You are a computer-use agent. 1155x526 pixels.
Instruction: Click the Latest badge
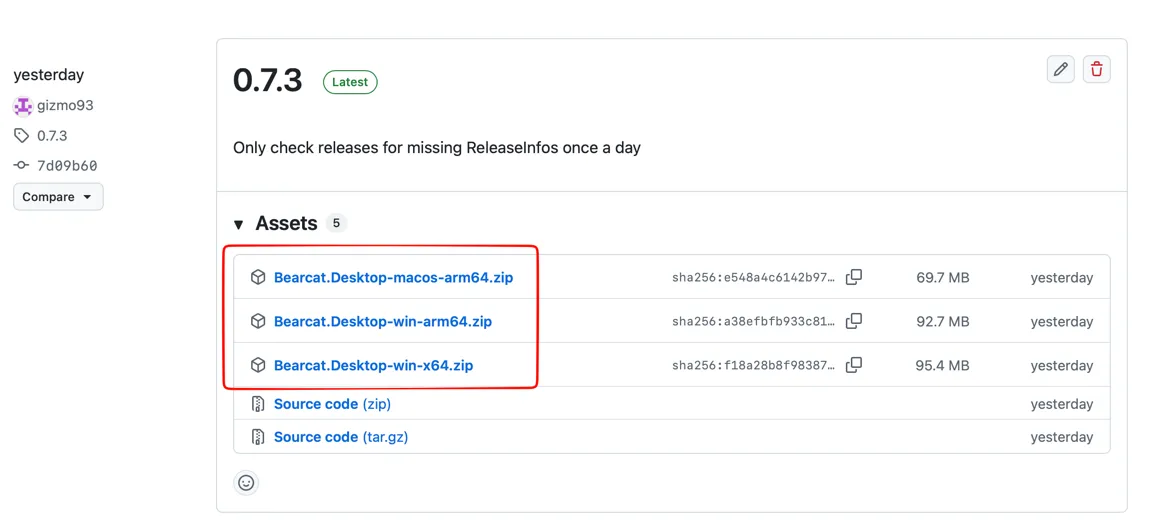pos(350,82)
